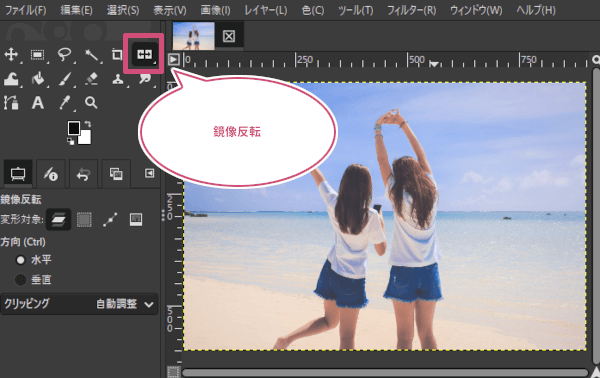
Task: Select the Rectangle Select tool
Action: click(x=38, y=55)
